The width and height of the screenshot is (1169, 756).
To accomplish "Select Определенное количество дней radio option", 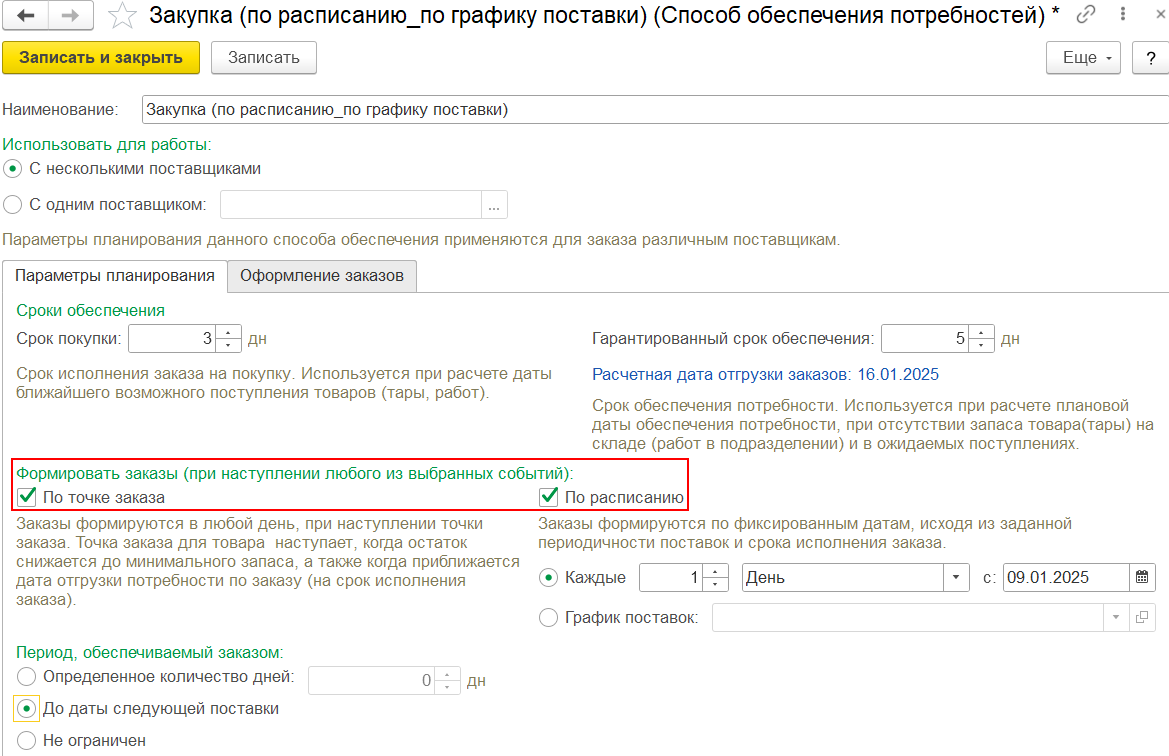I will point(26,676).
